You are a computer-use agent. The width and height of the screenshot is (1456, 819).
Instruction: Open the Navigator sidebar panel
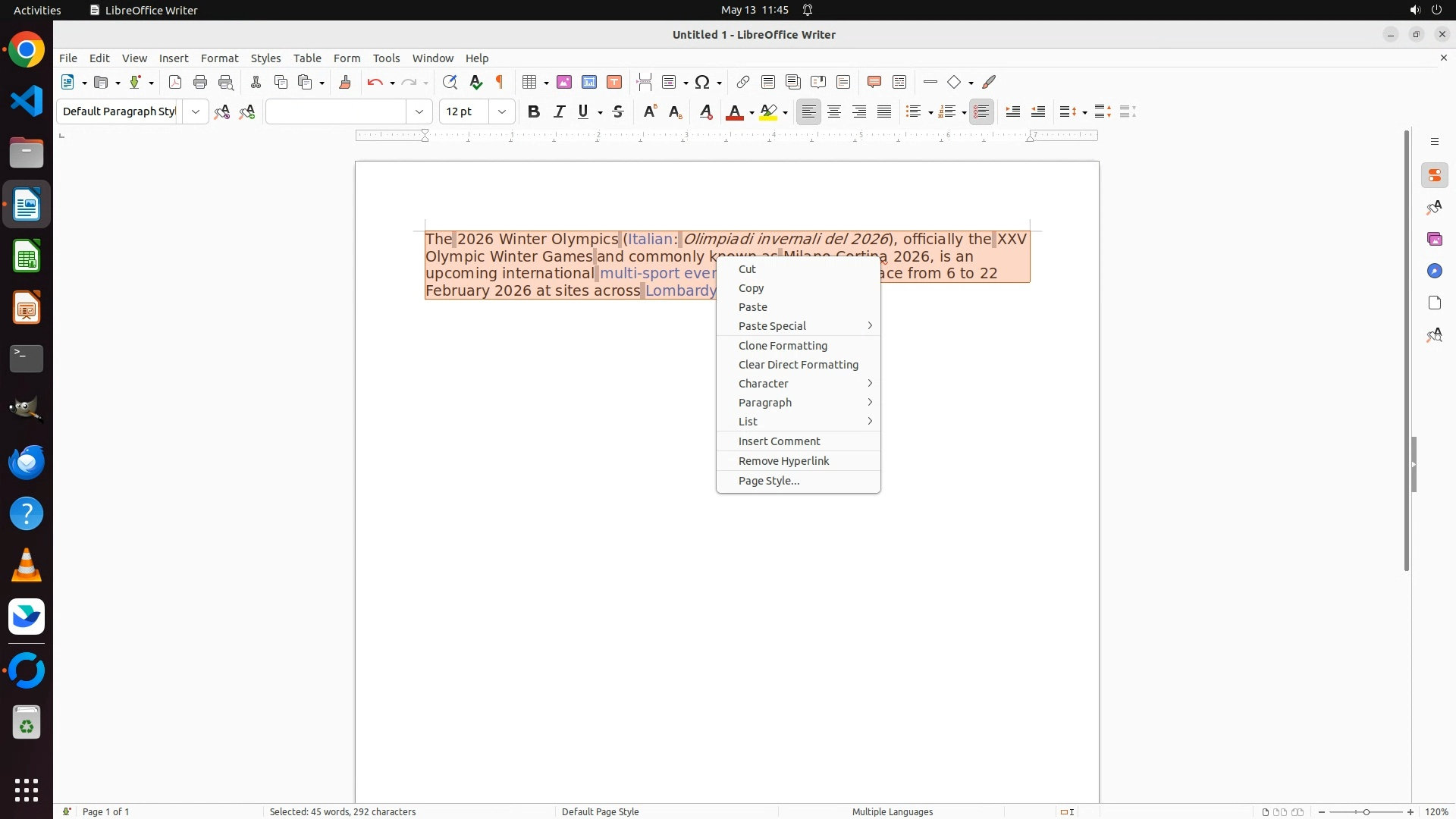click(1434, 271)
